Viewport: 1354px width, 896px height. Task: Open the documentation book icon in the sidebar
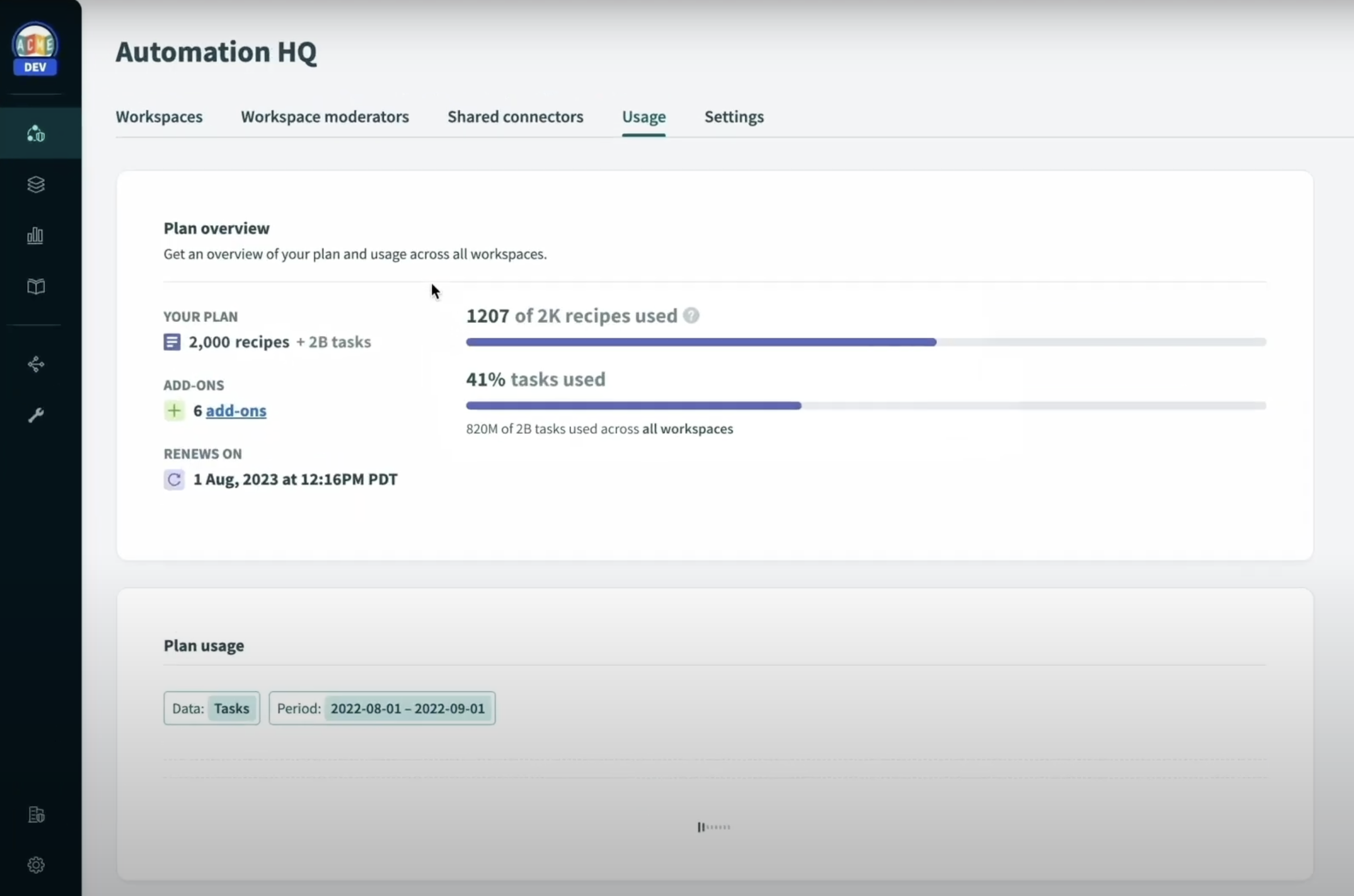coord(35,287)
